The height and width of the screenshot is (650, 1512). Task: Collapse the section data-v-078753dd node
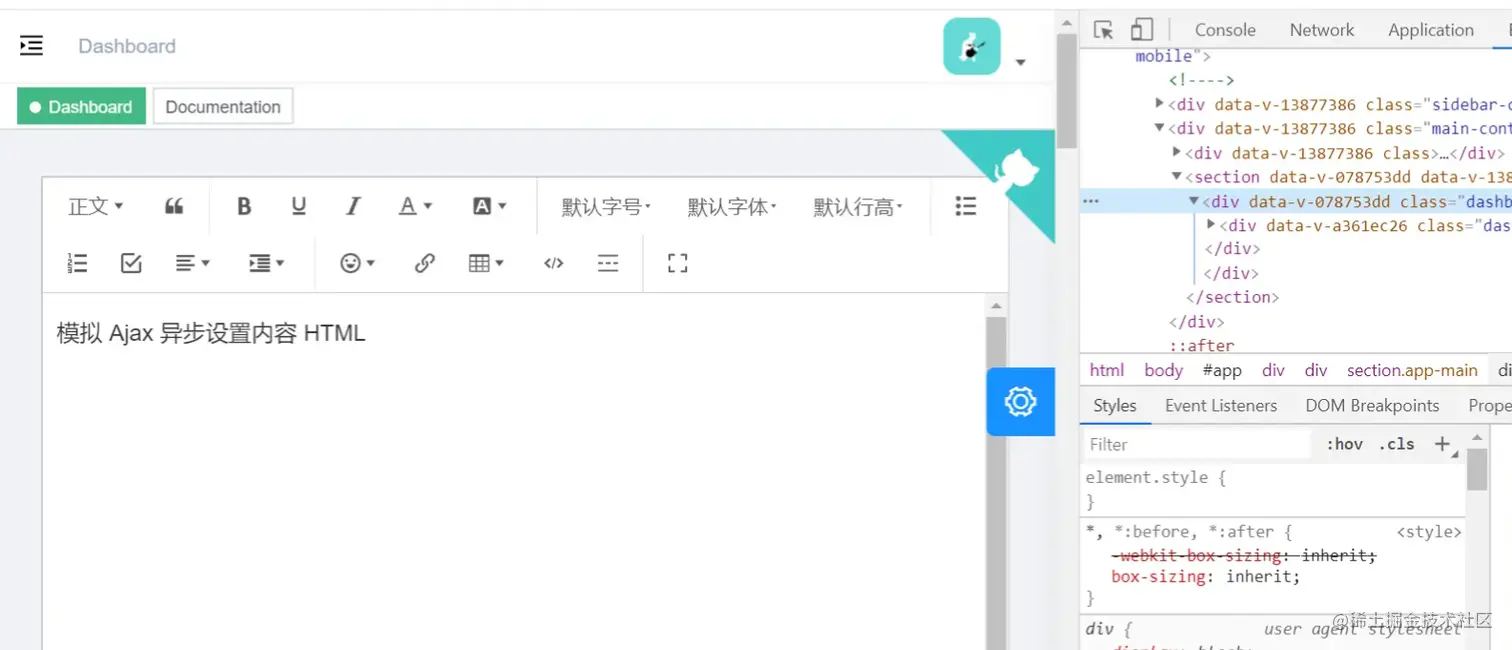pos(1178,176)
